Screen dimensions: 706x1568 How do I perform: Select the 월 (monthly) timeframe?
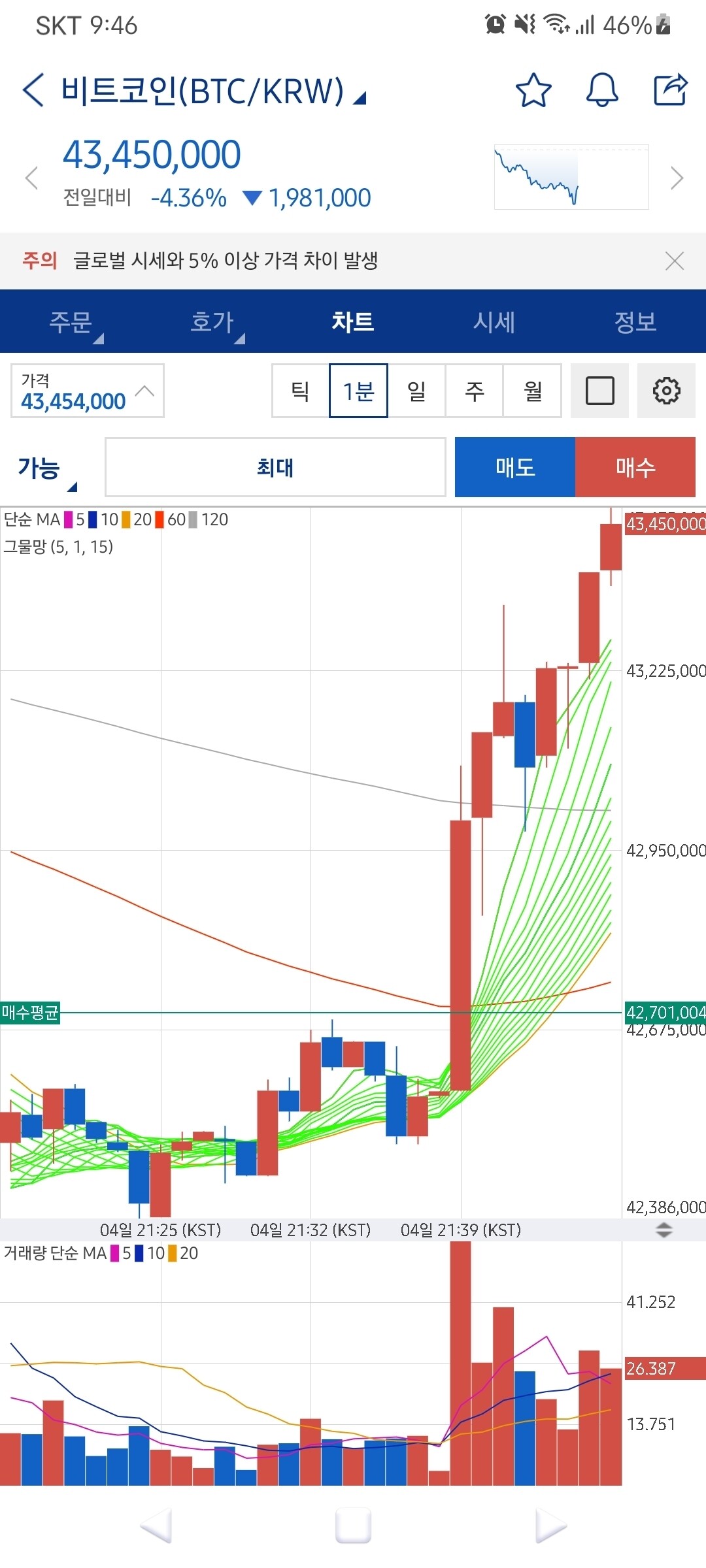pyautogui.click(x=533, y=390)
